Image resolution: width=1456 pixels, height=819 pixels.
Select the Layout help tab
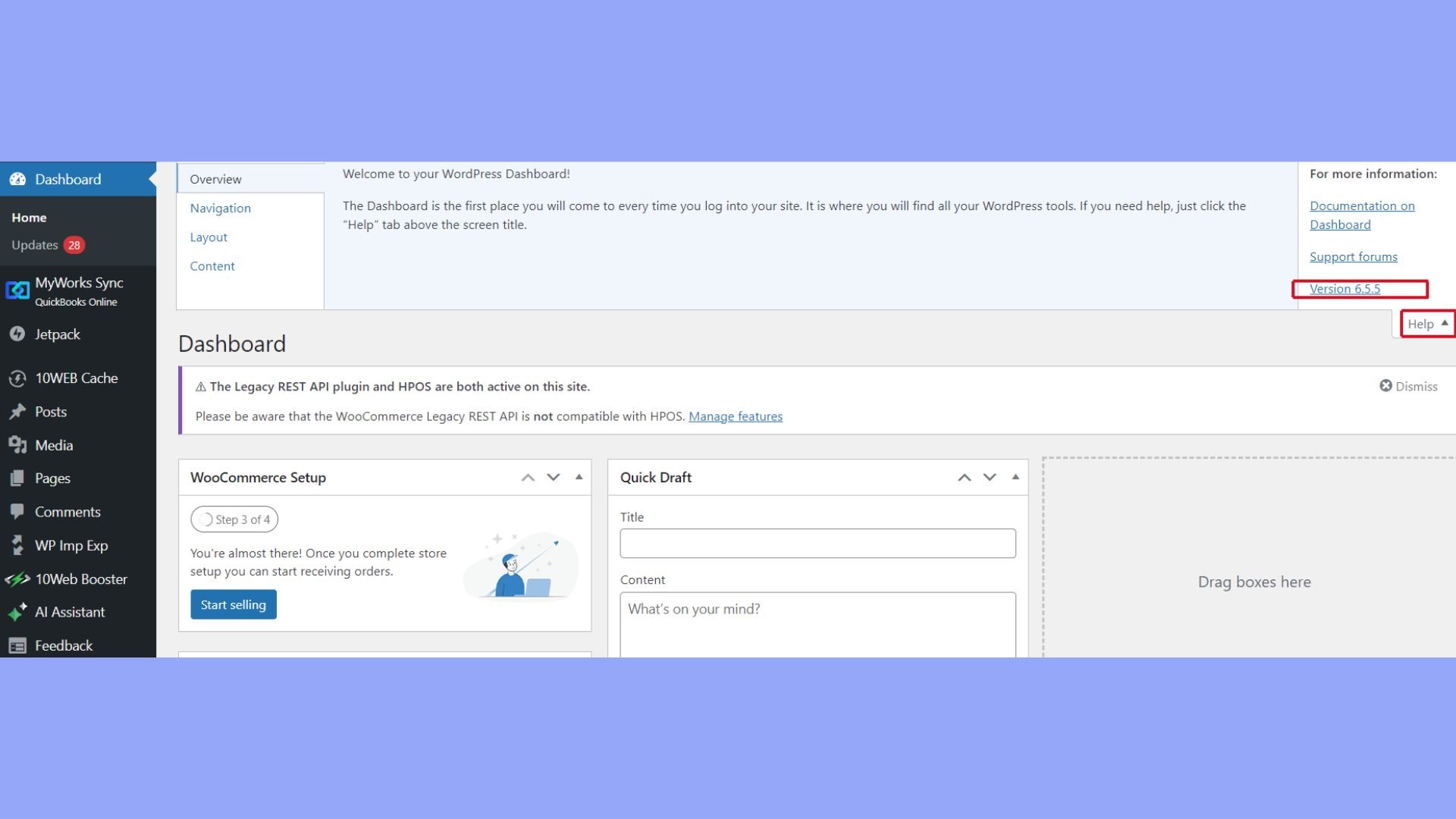tap(209, 237)
